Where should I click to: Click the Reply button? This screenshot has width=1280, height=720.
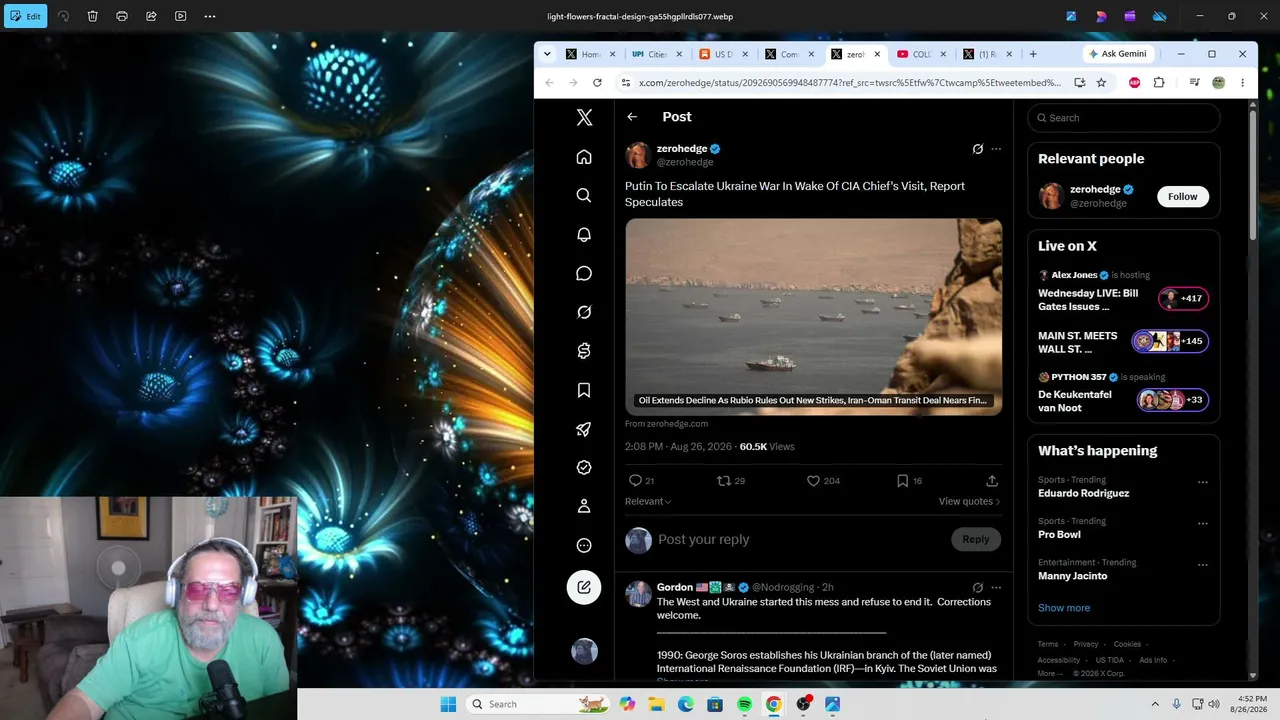976,539
